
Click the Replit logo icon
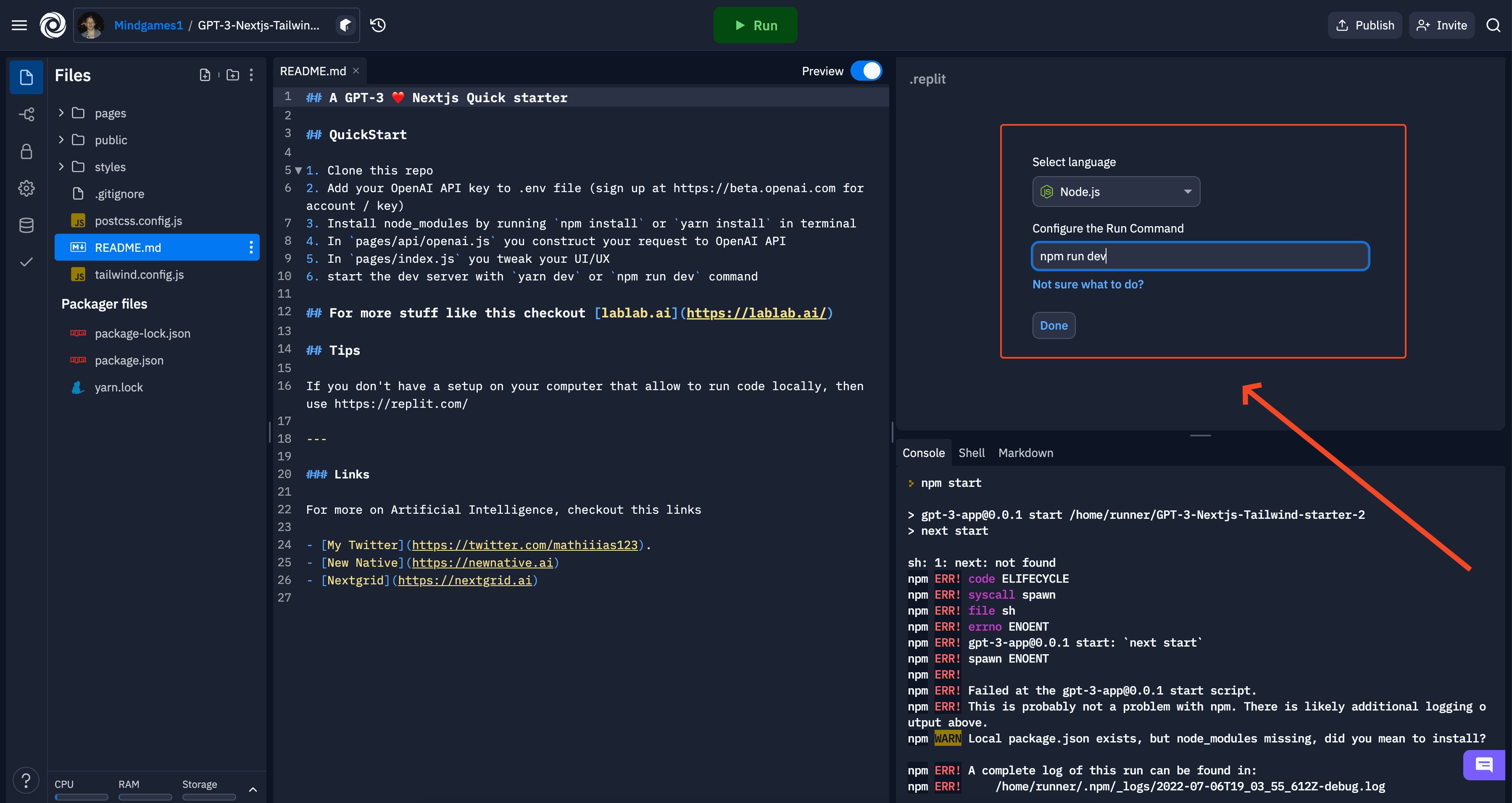[52, 25]
